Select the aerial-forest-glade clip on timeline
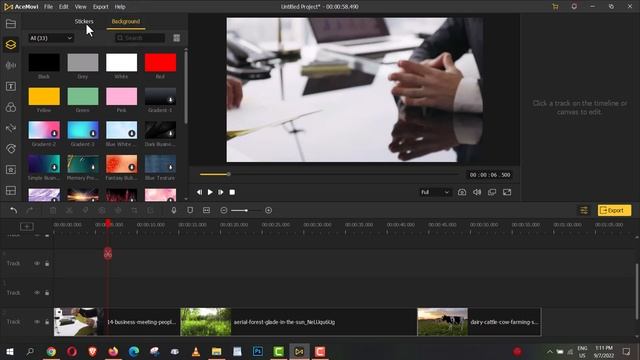 (x=299, y=322)
